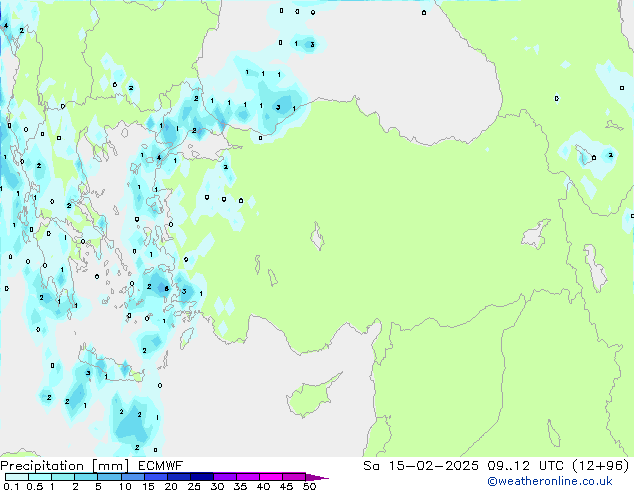Pick the 1–2 mm legend color
Screen dimensions: 634x490
63,477
